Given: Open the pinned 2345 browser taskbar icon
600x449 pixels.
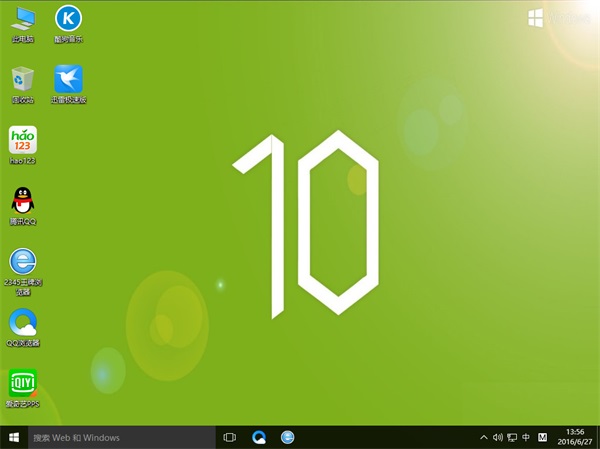Looking at the screenshot, I should [x=288, y=437].
